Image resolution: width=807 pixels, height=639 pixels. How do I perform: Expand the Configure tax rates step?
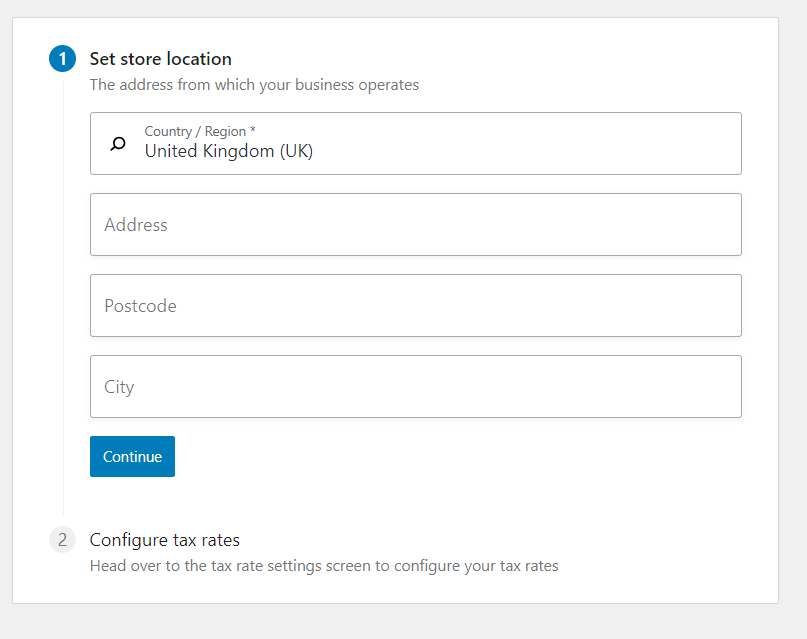tap(165, 540)
